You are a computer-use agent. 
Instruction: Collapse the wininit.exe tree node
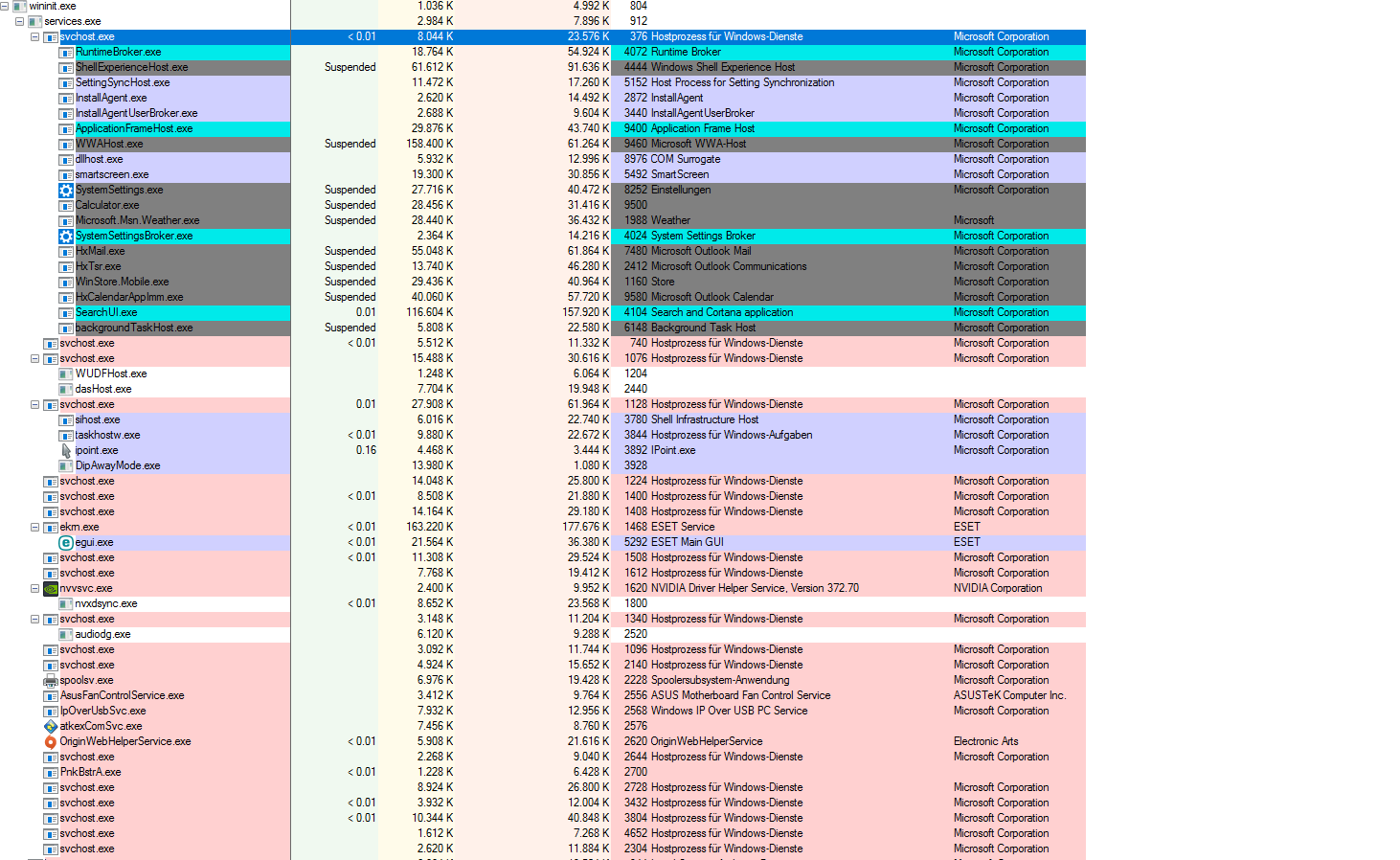[x=5, y=6]
